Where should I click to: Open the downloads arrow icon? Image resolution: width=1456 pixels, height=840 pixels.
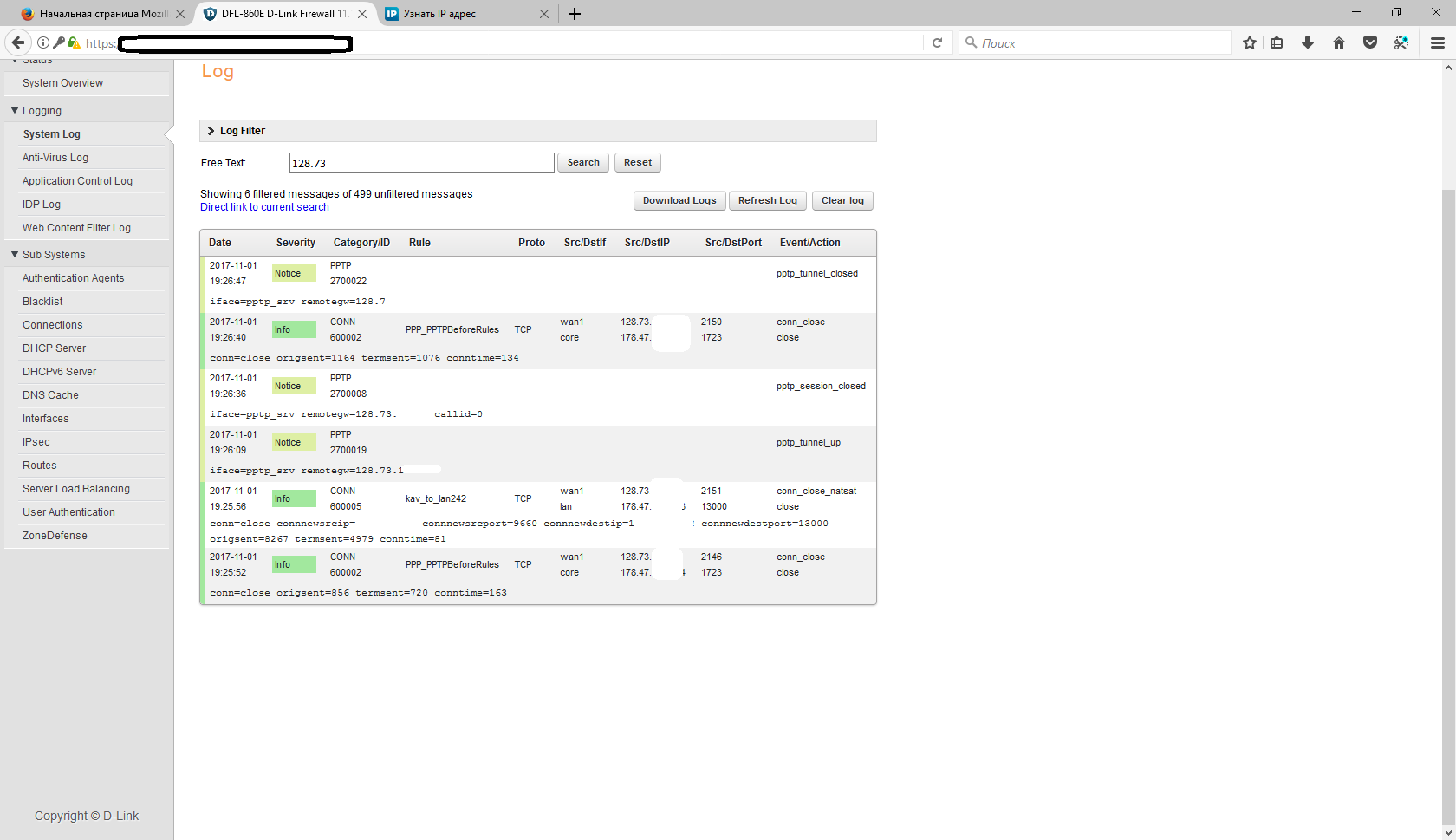1308,42
